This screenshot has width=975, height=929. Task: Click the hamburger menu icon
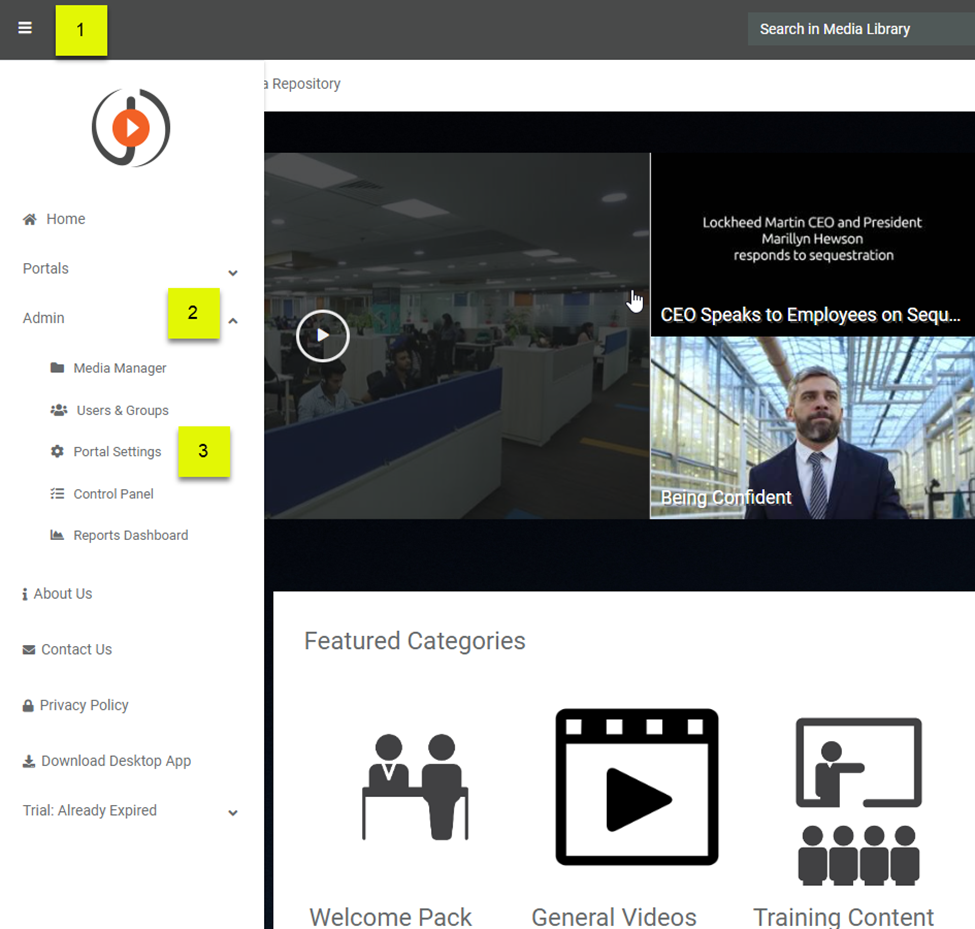(25, 28)
